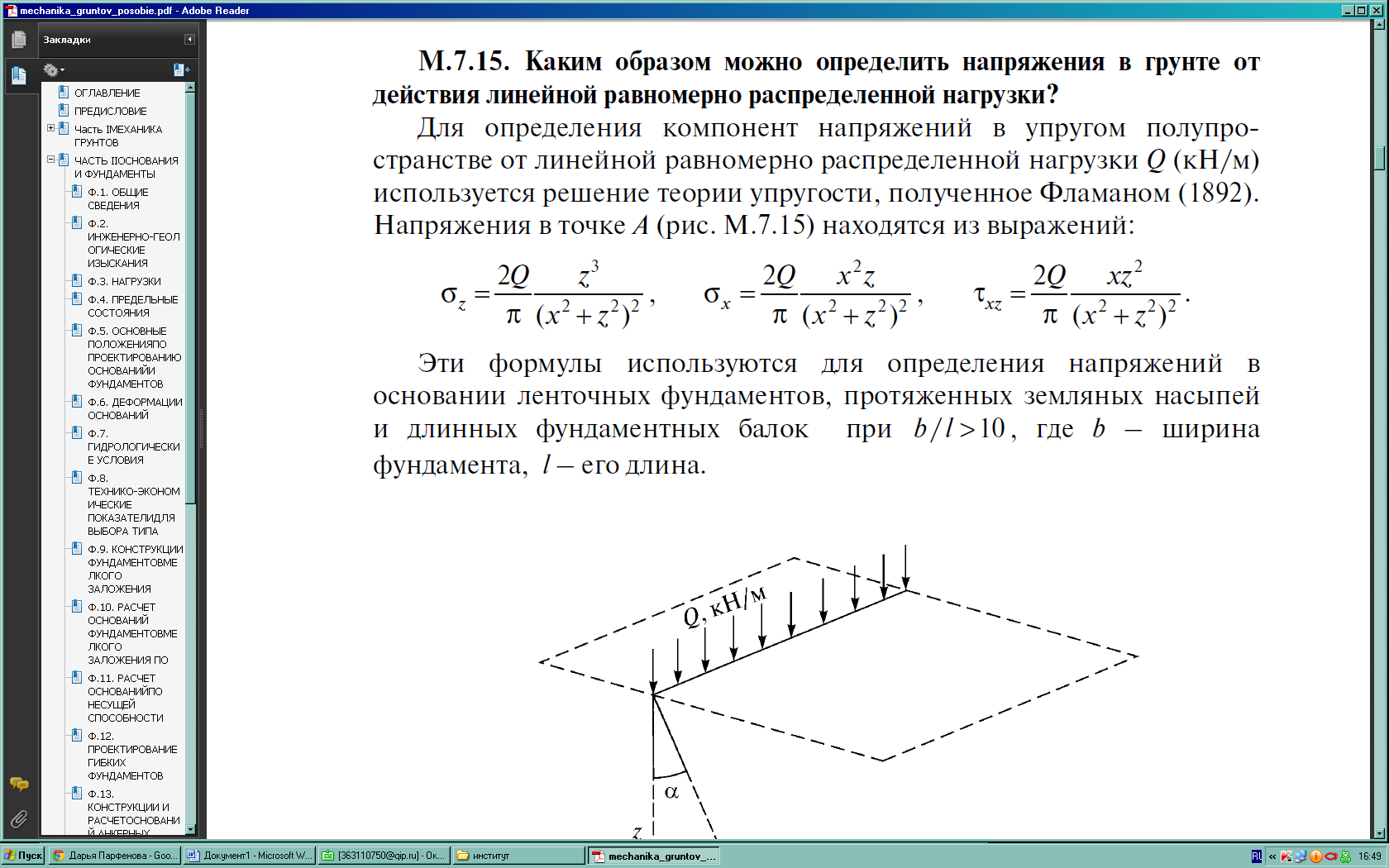
Task: Go to Ф.11. РАСЧЕТ ОСНОВАНИЙ ПО НЕСУЩЕЙ СПОСОБНОСТИ
Action: coord(126,698)
